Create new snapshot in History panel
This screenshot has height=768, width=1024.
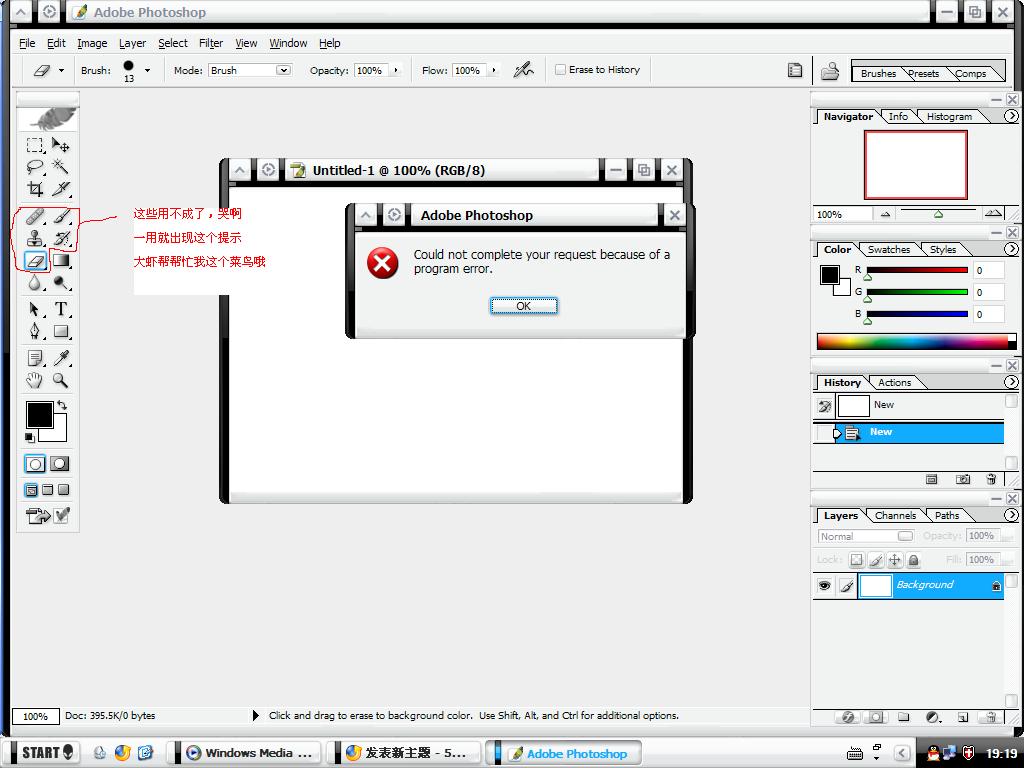point(963,479)
